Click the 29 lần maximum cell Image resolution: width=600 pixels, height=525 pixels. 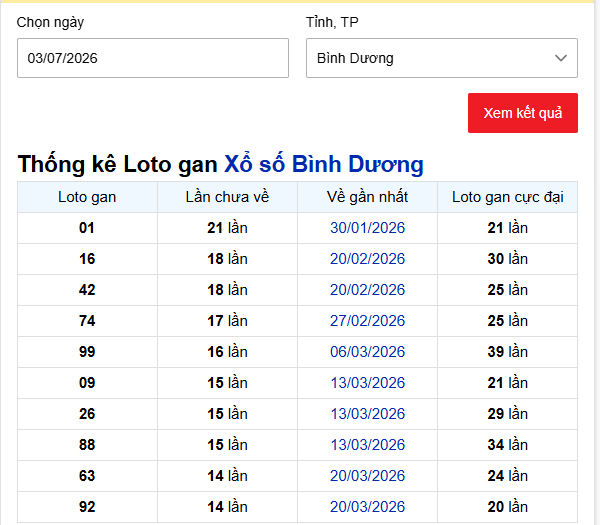coord(507,414)
